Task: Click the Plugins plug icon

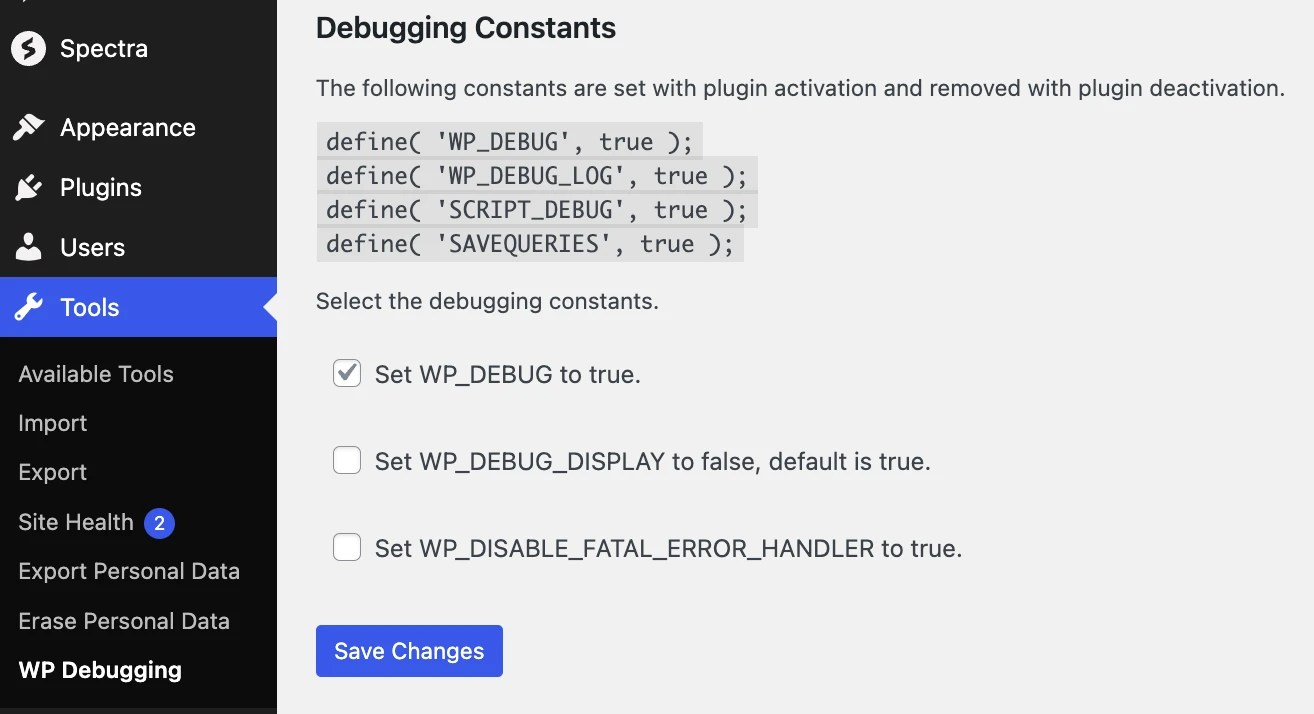Action: tap(28, 187)
